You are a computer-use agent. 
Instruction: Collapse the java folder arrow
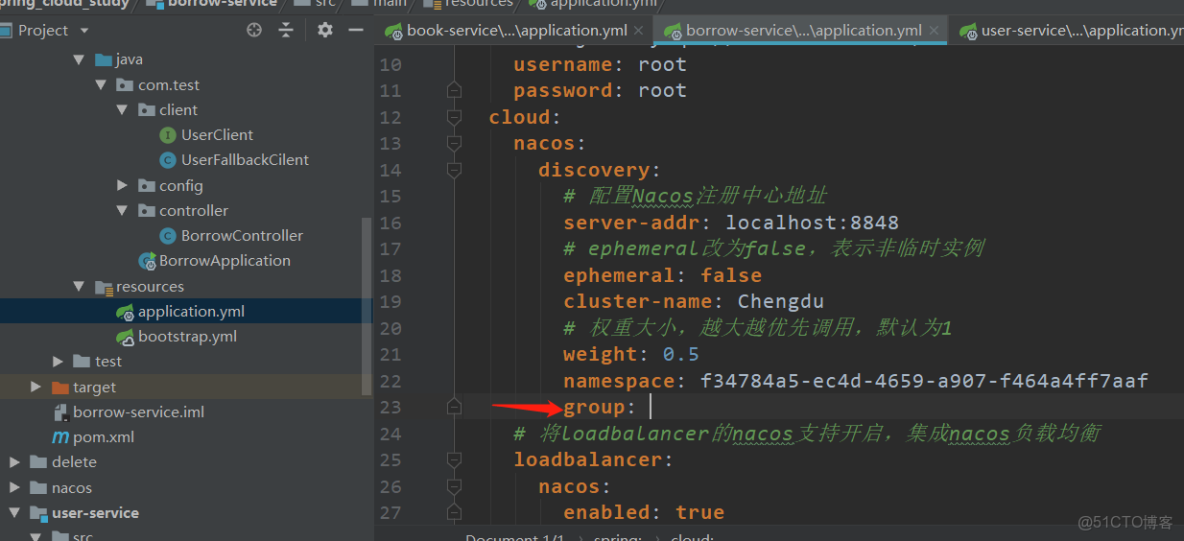tap(79, 60)
